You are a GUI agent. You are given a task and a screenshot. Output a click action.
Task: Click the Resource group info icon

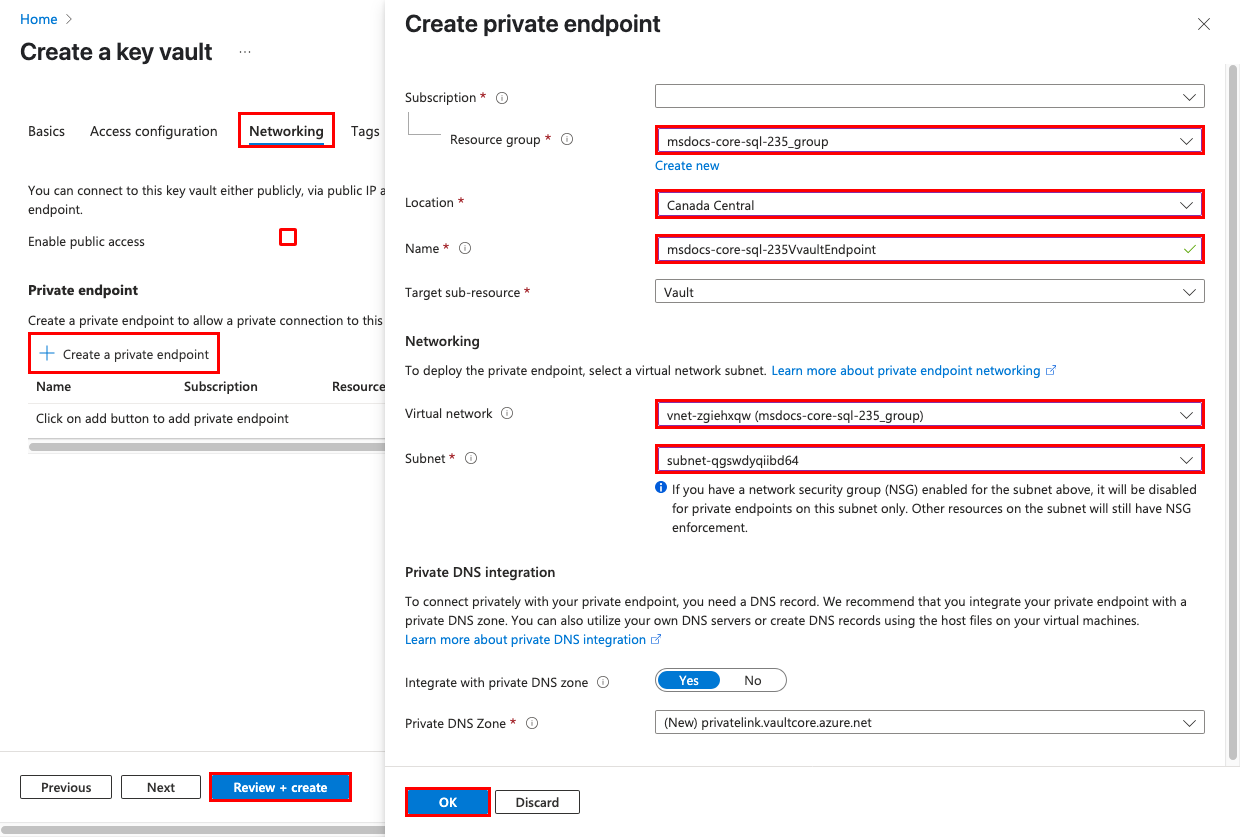tap(567, 139)
